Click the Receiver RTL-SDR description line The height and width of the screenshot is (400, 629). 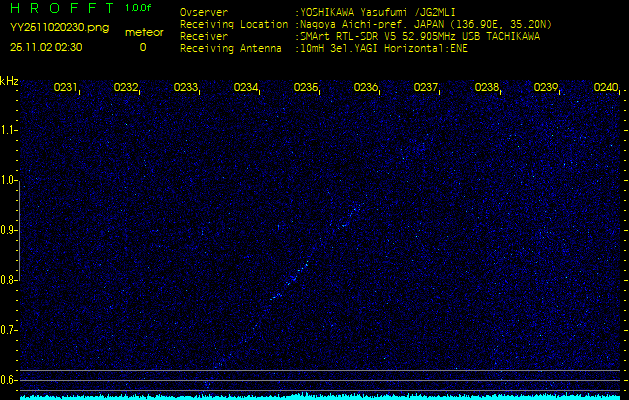pos(420,36)
